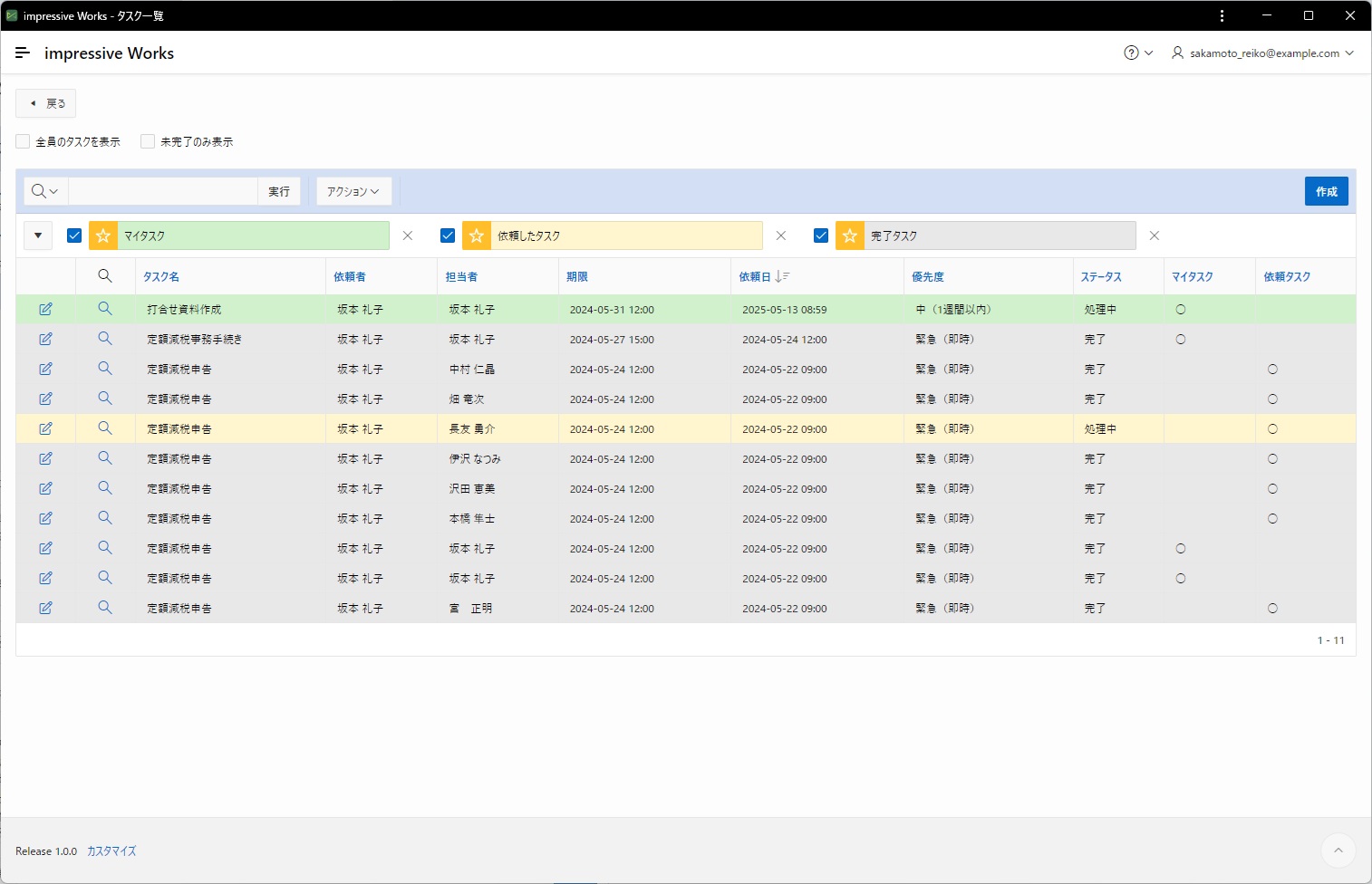View details of 打合せ資料作成 task

pos(105,309)
